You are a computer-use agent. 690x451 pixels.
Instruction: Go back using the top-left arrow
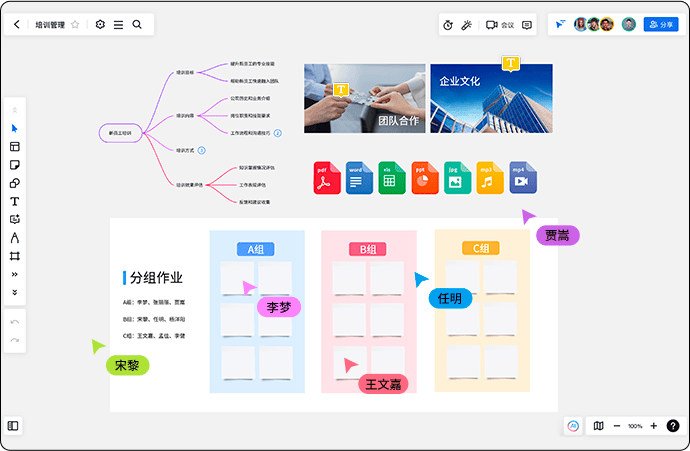(x=17, y=25)
